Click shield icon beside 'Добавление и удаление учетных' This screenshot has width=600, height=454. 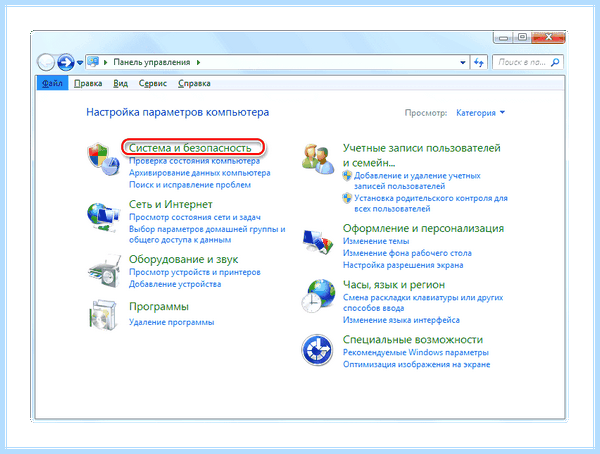coord(347,176)
